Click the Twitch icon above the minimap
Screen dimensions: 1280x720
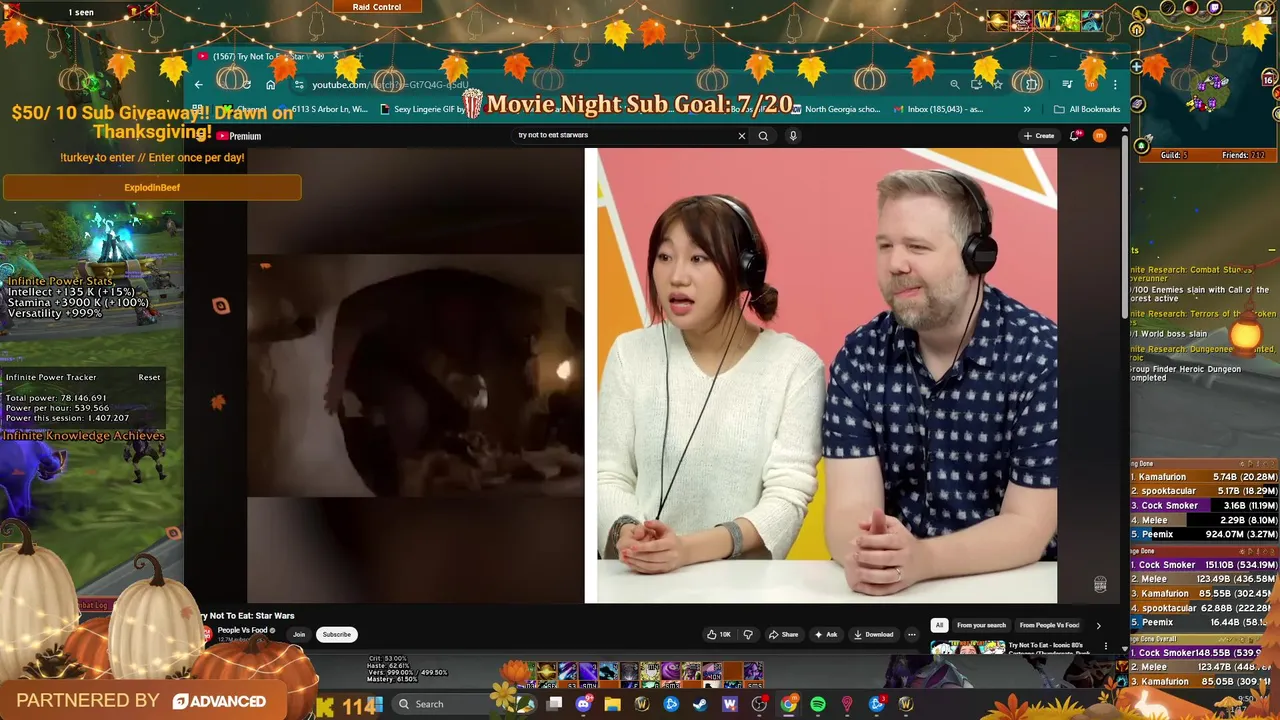coord(1215,8)
